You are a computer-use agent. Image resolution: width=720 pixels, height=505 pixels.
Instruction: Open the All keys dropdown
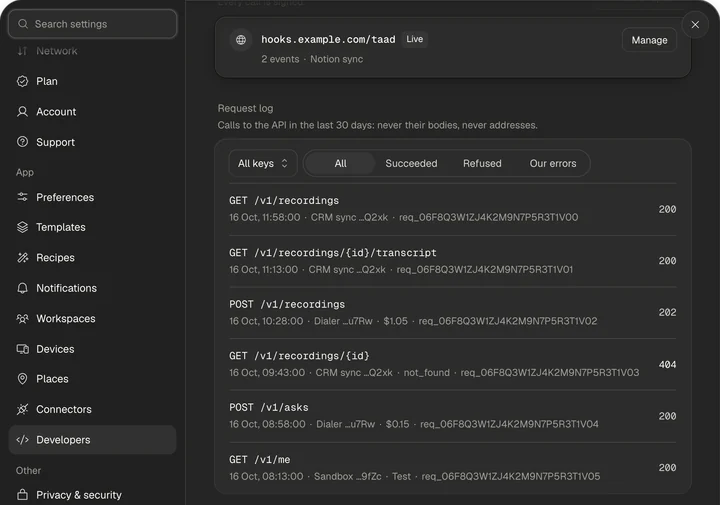point(263,163)
